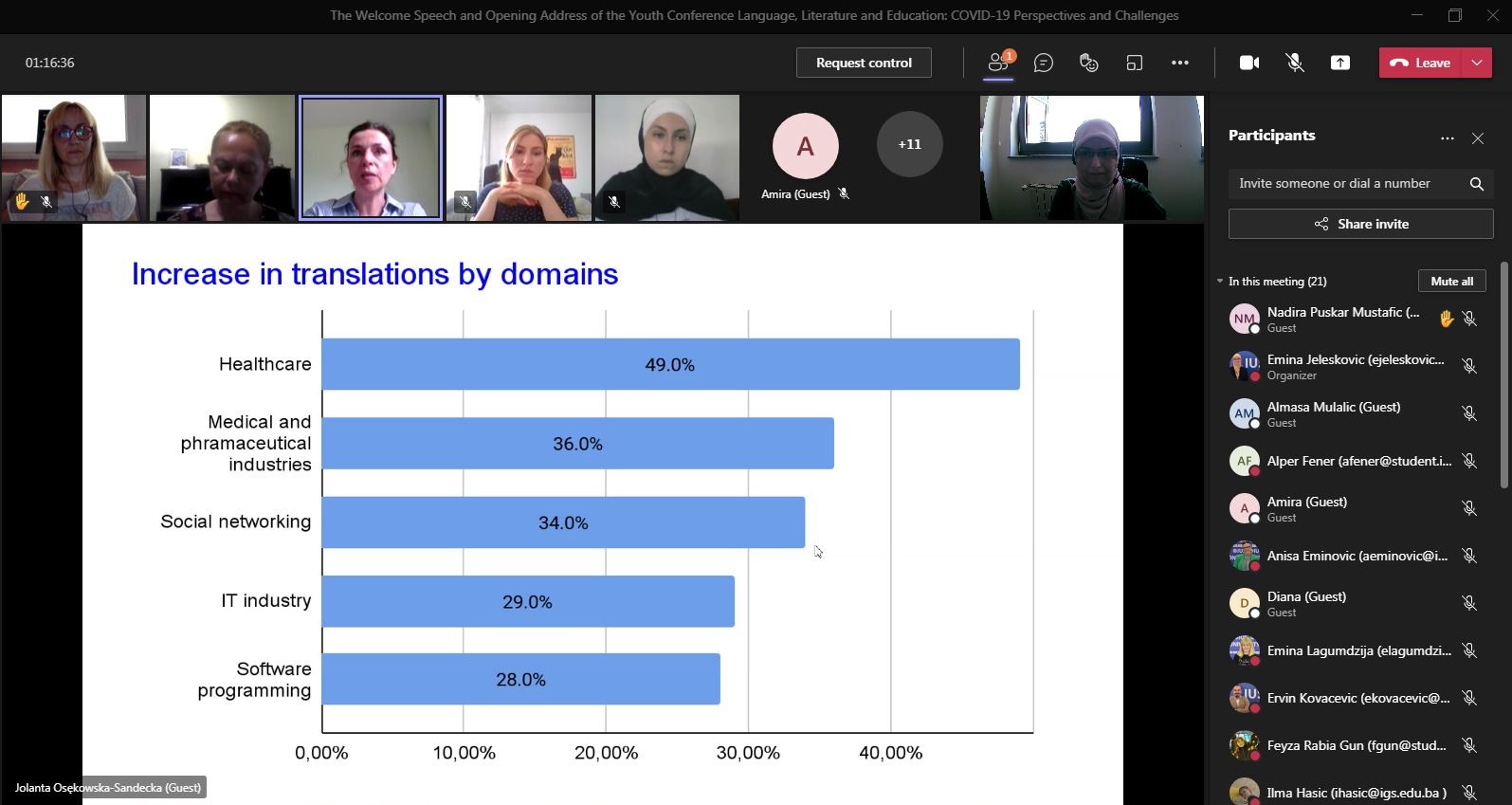Open the reactions and raise hand icon

click(1088, 63)
